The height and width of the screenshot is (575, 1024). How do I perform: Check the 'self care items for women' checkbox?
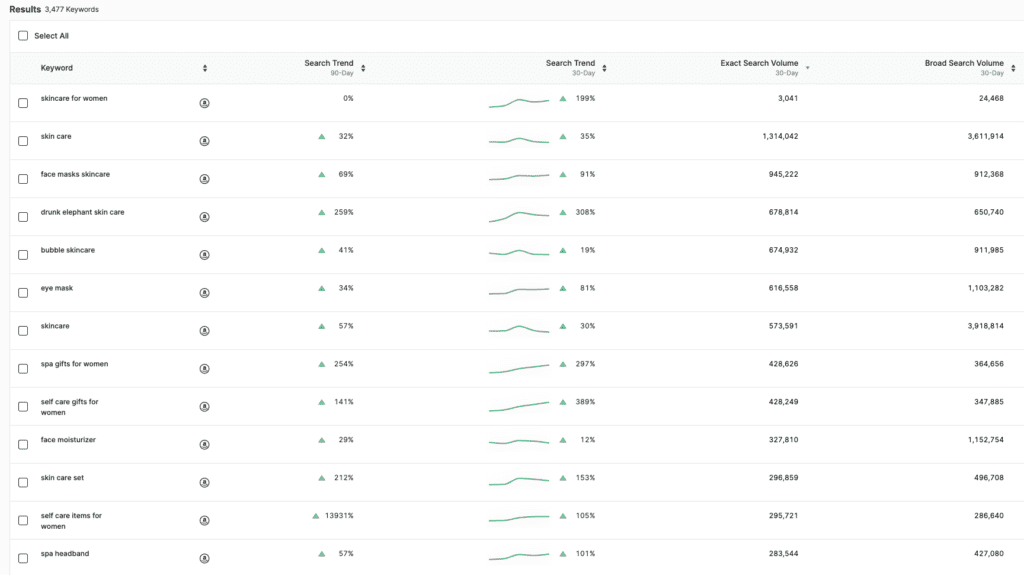click(x=23, y=520)
